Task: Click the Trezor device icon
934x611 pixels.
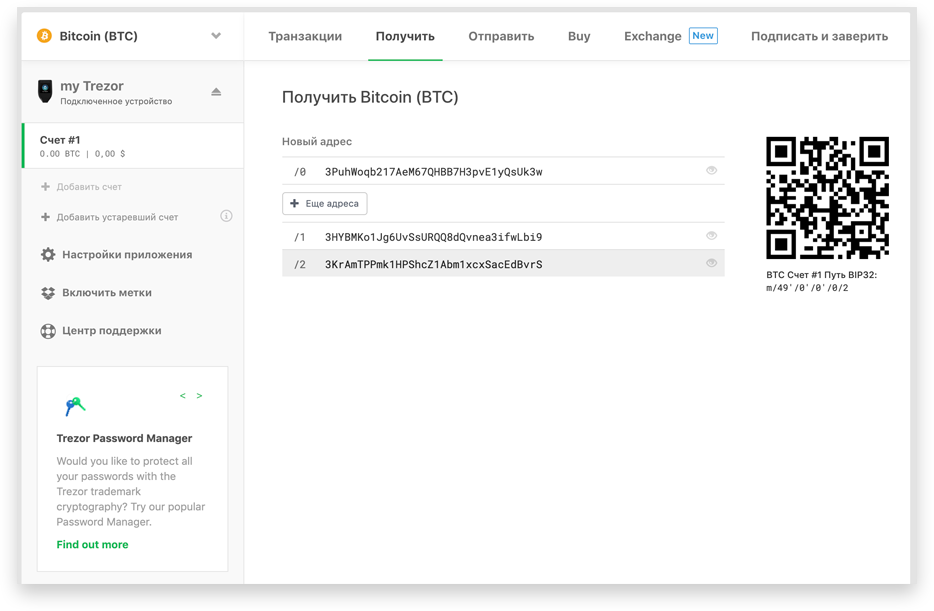Action: [x=45, y=92]
